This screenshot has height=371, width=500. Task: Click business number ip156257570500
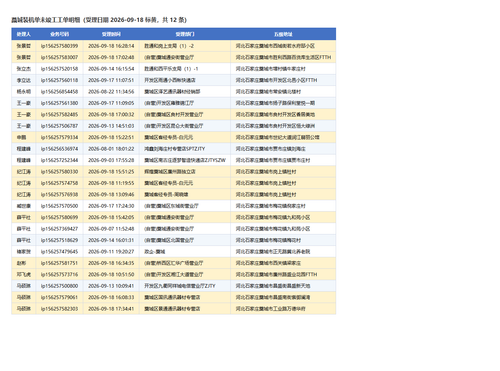coord(59,206)
